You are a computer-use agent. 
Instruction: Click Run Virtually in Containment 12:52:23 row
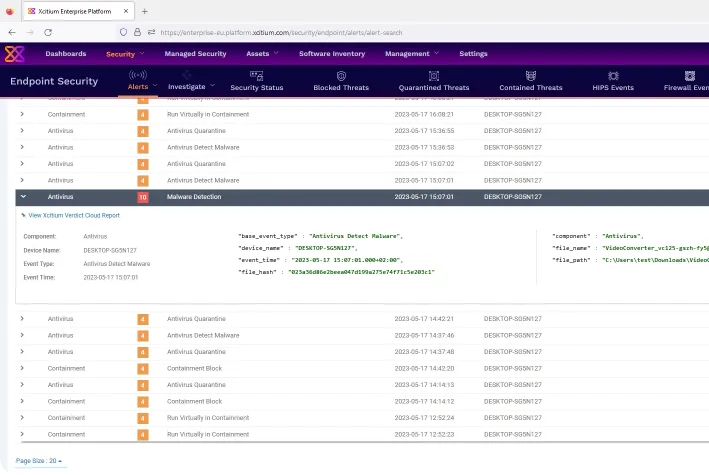point(208,435)
